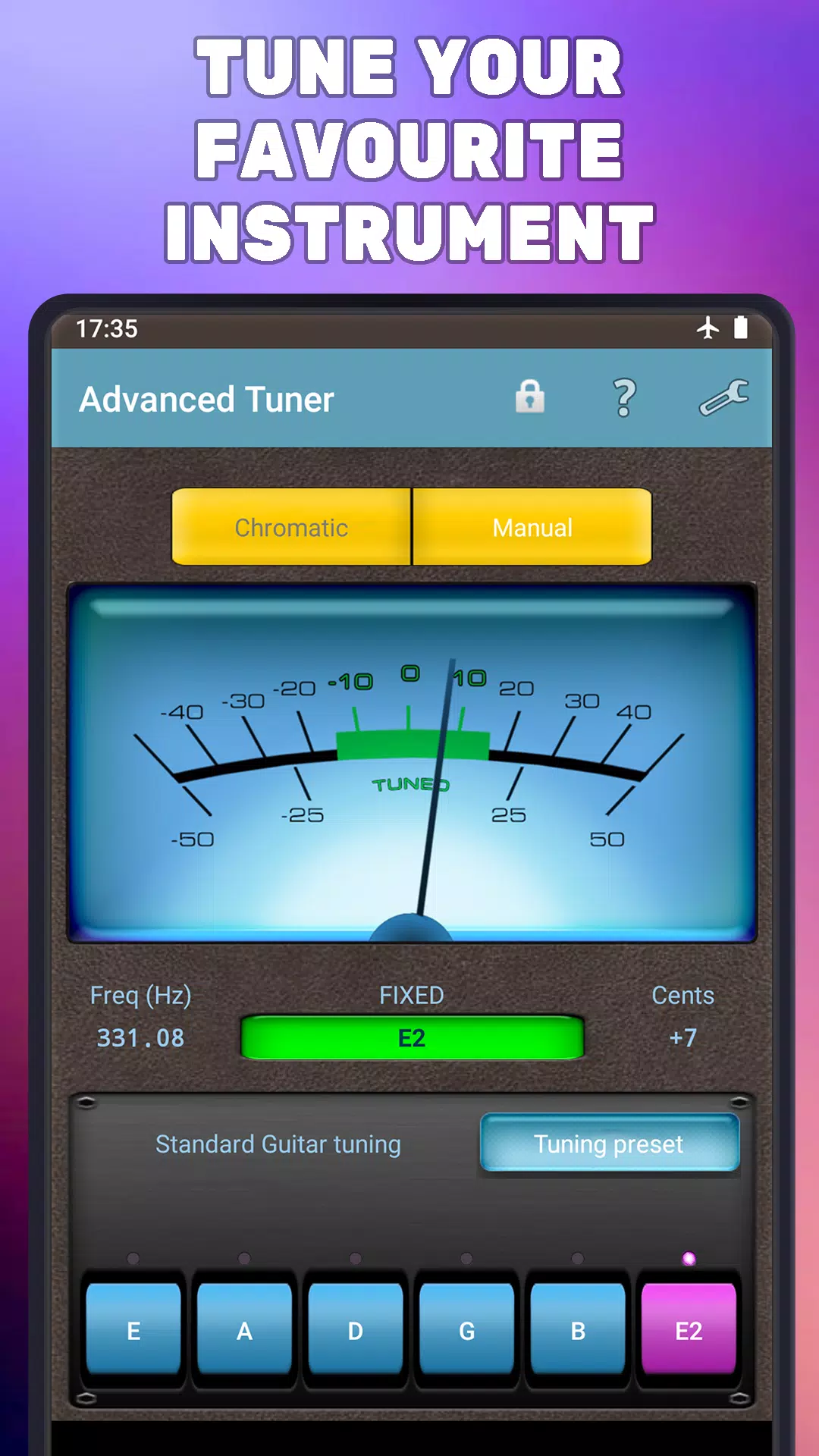The height and width of the screenshot is (1456, 819).
Task: Select the A string button
Action: (244, 1330)
